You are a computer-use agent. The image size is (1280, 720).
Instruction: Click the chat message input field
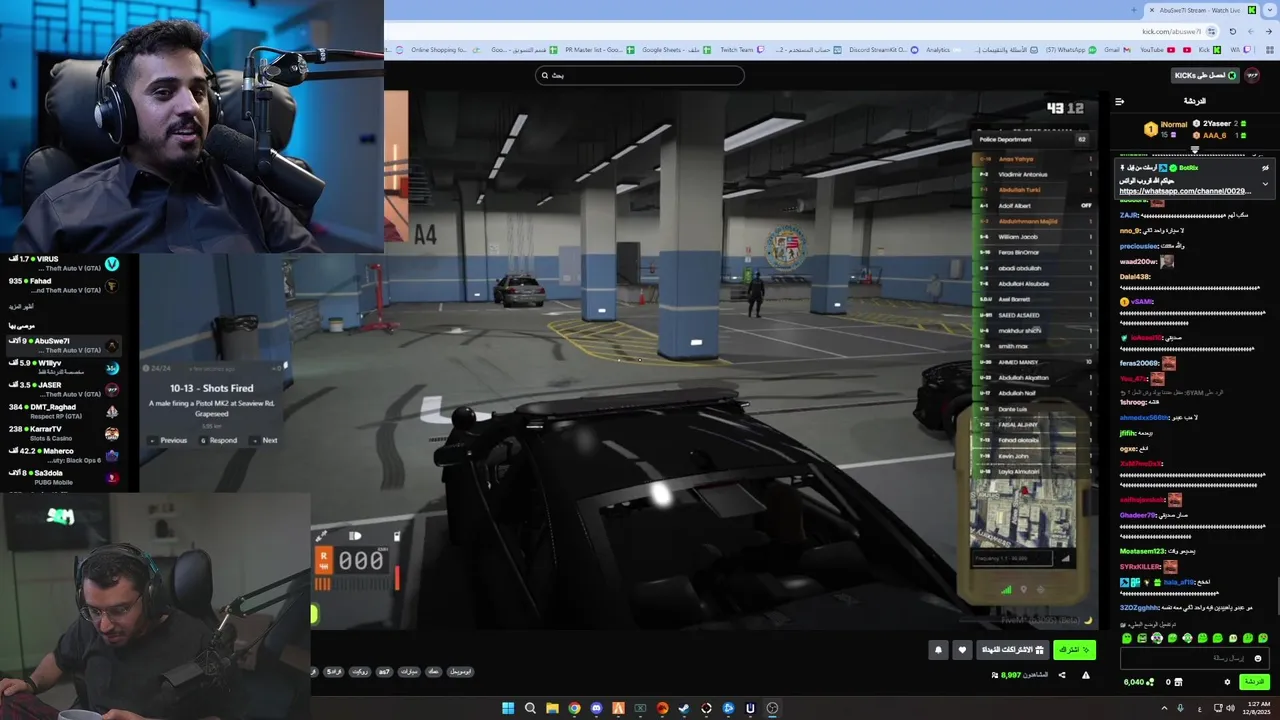(1194, 658)
